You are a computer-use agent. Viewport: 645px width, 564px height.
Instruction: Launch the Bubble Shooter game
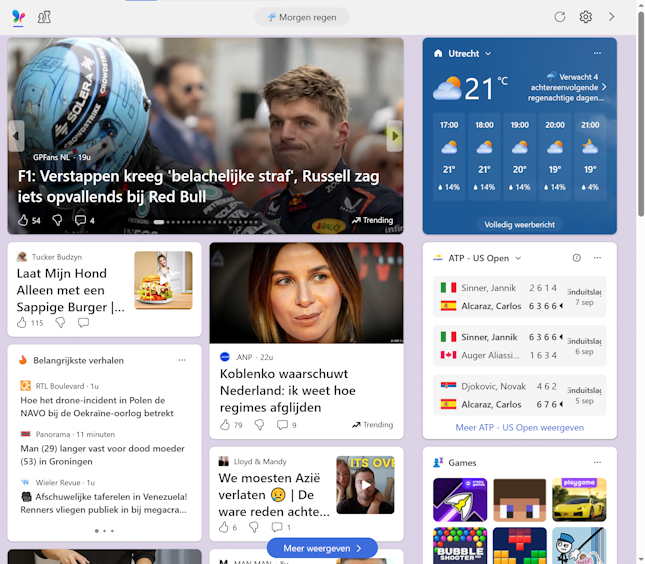click(460, 545)
